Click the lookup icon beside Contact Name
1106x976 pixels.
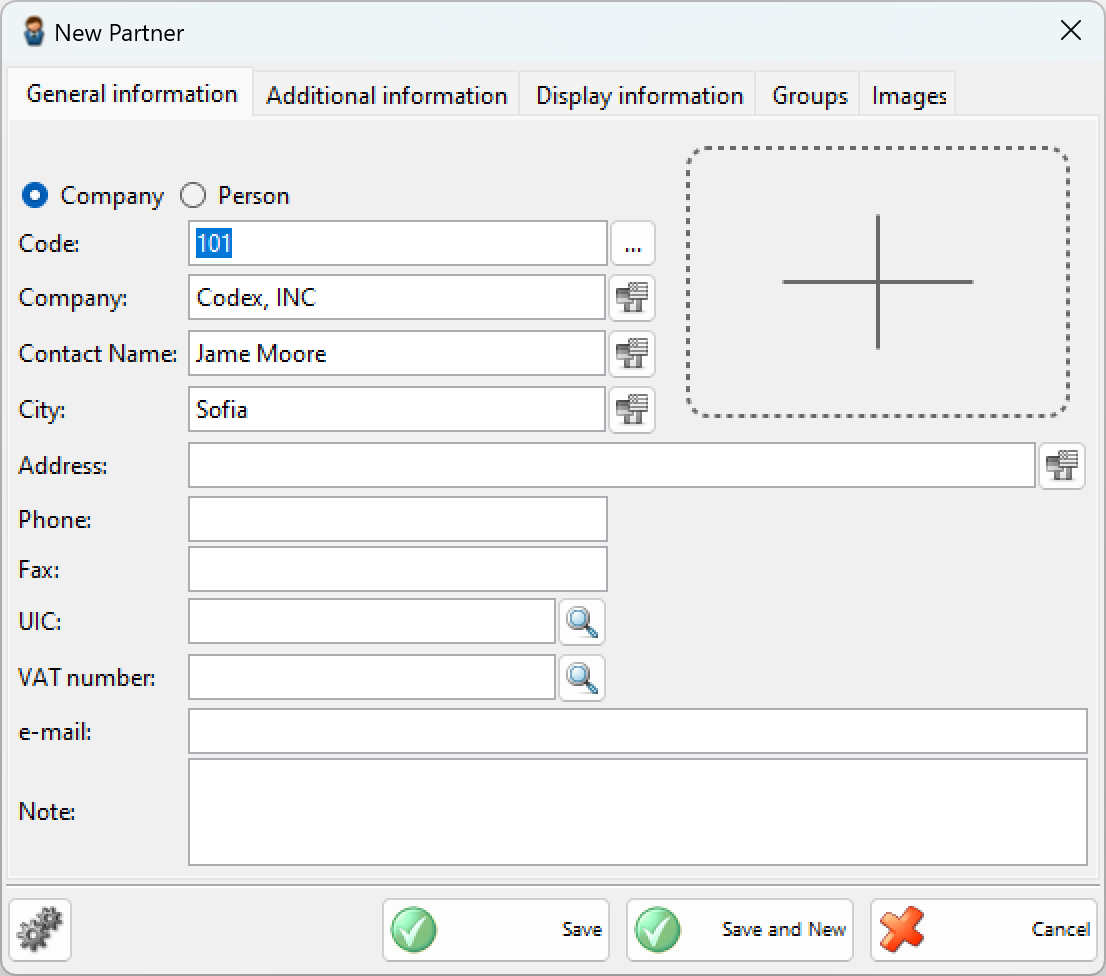tap(632, 354)
